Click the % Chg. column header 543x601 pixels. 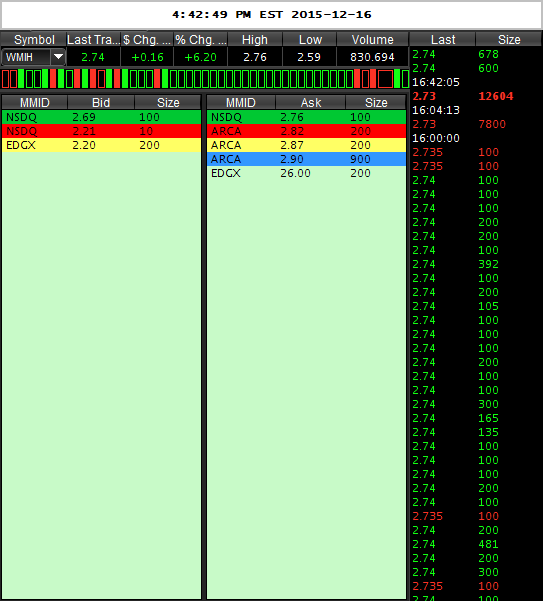[x=201, y=39]
